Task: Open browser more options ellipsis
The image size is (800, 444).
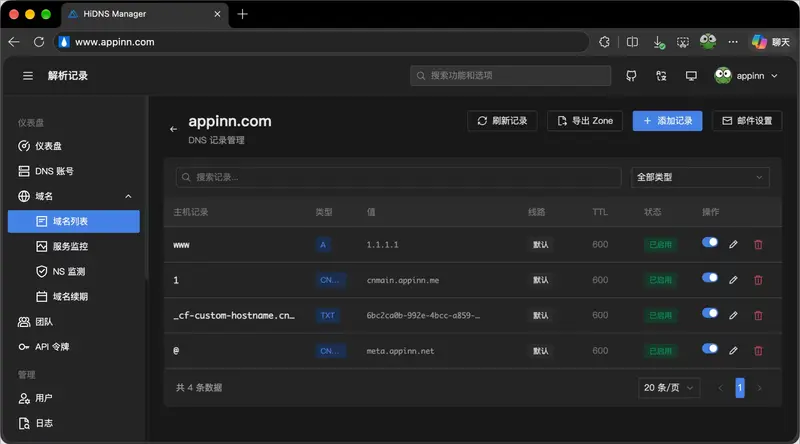Action: [733, 42]
